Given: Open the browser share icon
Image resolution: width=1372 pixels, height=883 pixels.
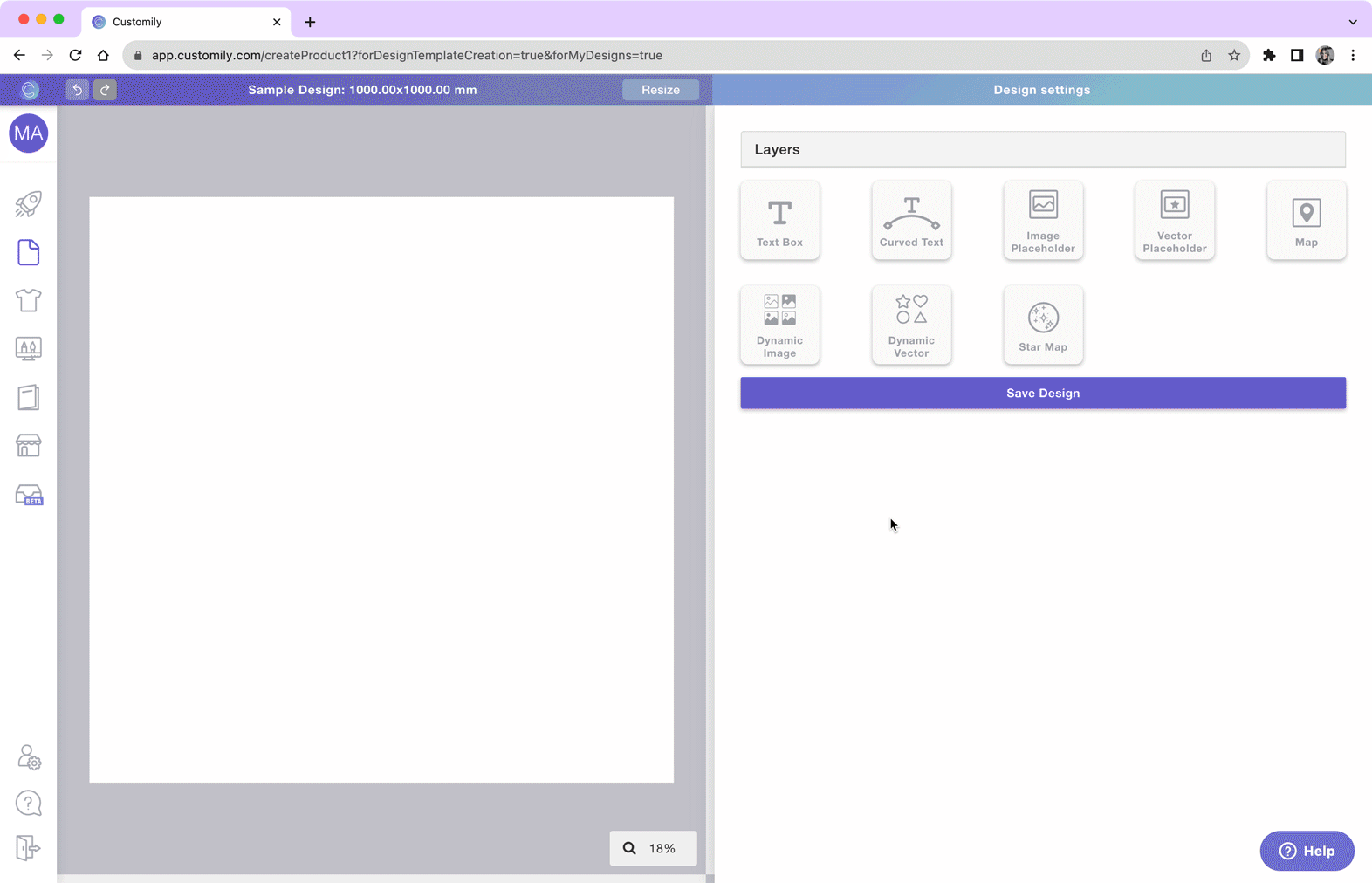Looking at the screenshot, I should 1206,55.
